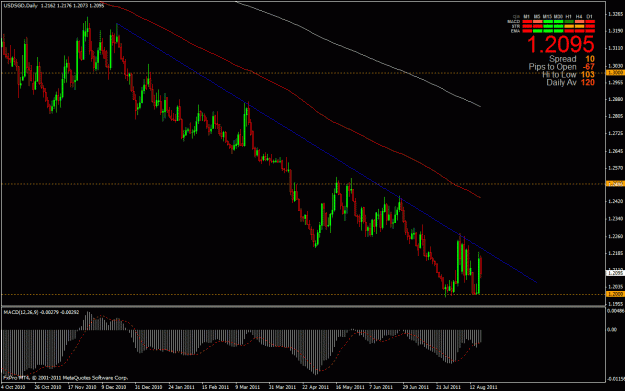
Task: Select the dashed horizontal line at 1.3000
Action: pyautogui.click(x=303, y=73)
